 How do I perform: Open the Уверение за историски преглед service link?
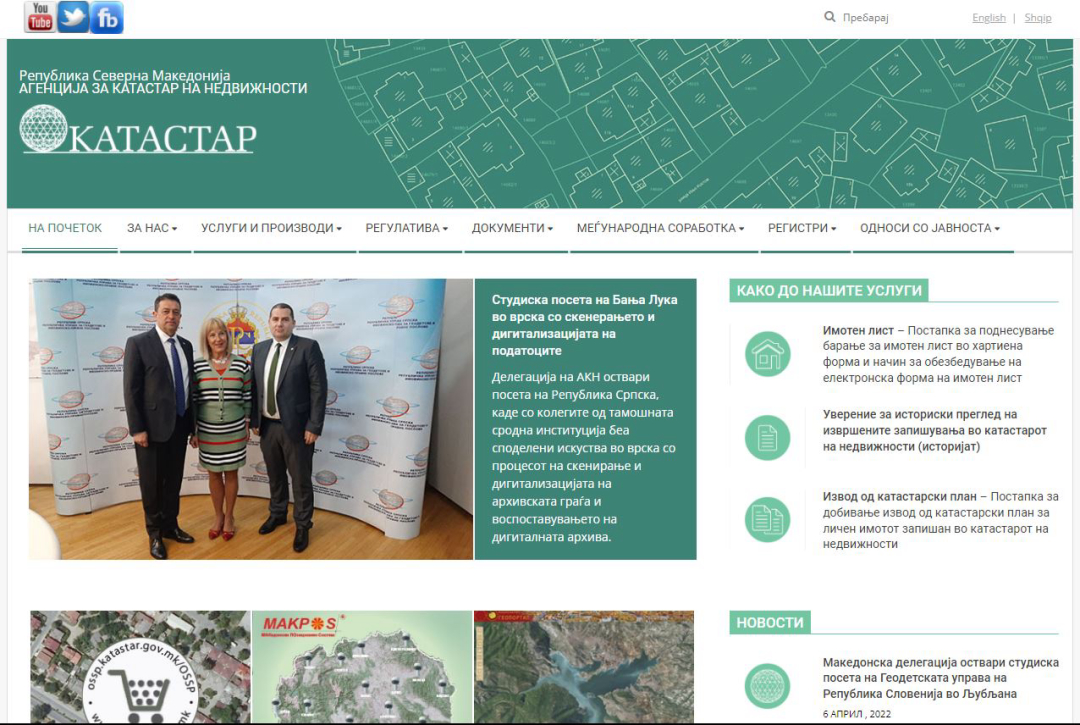935,430
